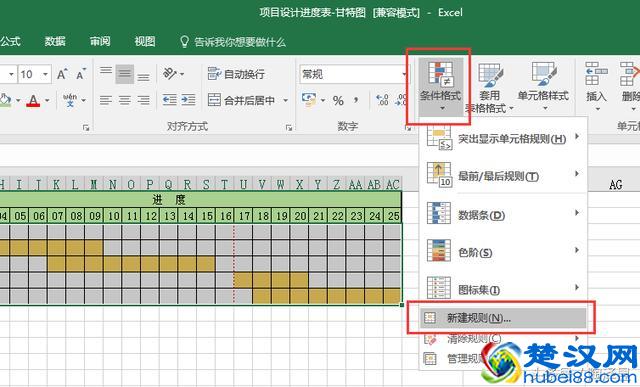Screen dimensions: 640x387
Task: Align text left in the cell
Action: tap(106, 100)
